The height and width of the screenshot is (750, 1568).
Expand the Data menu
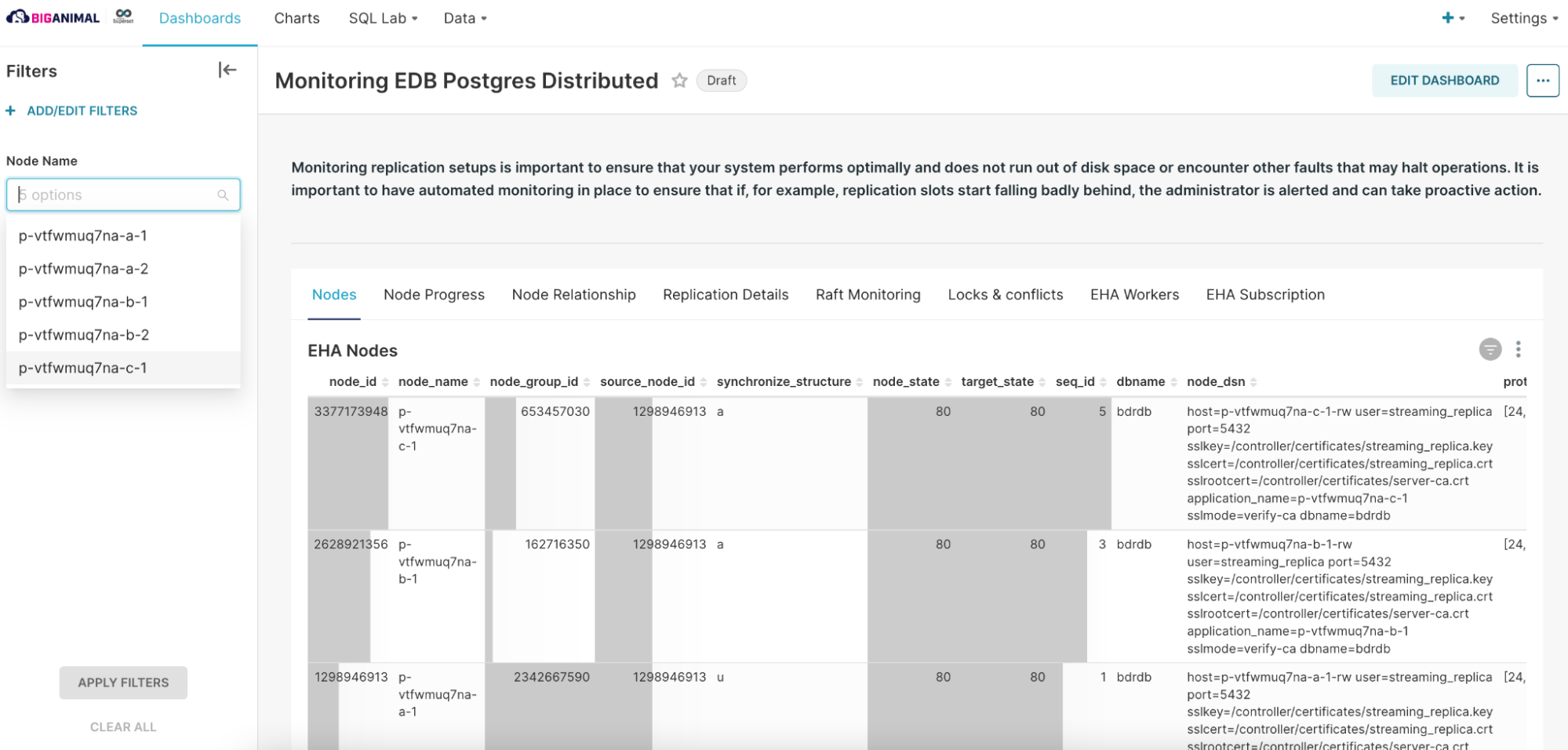click(x=464, y=18)
